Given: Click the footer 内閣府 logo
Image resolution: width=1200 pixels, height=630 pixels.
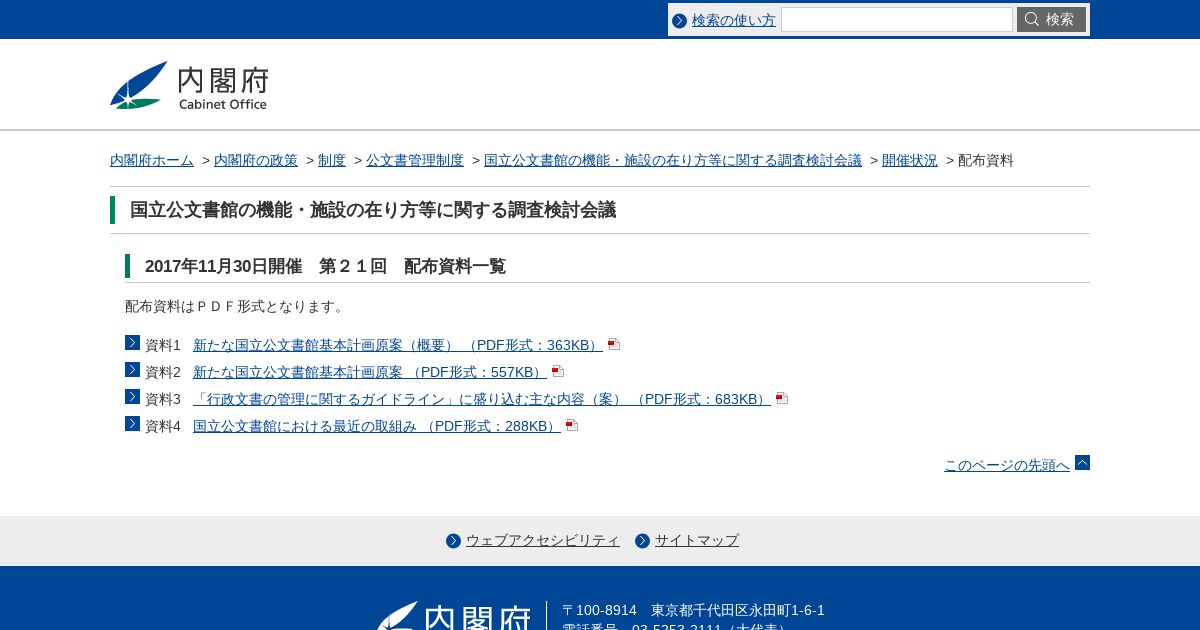Looking at the screenshot, I should coord(454,616).
